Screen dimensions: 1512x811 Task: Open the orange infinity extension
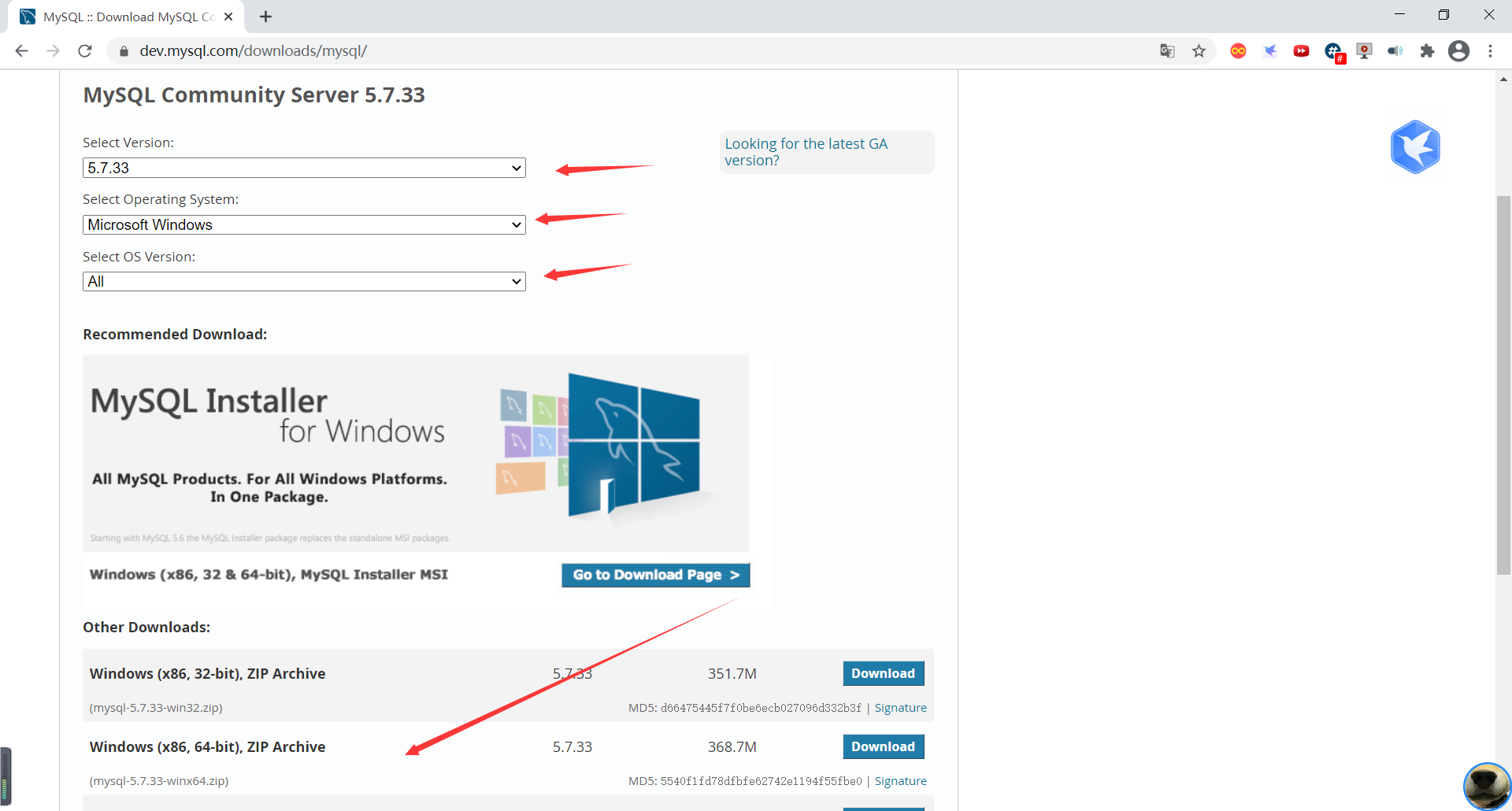pyautogui.click(x=1238, y=51)
